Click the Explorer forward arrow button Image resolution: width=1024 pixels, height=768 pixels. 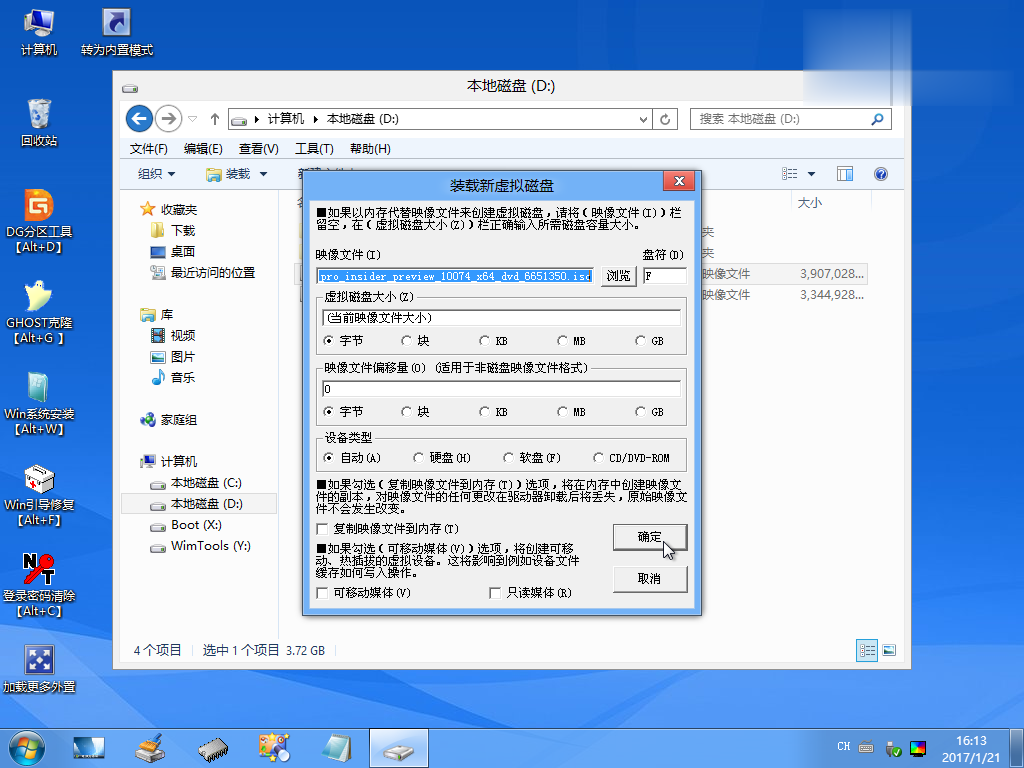click(168, 119)
